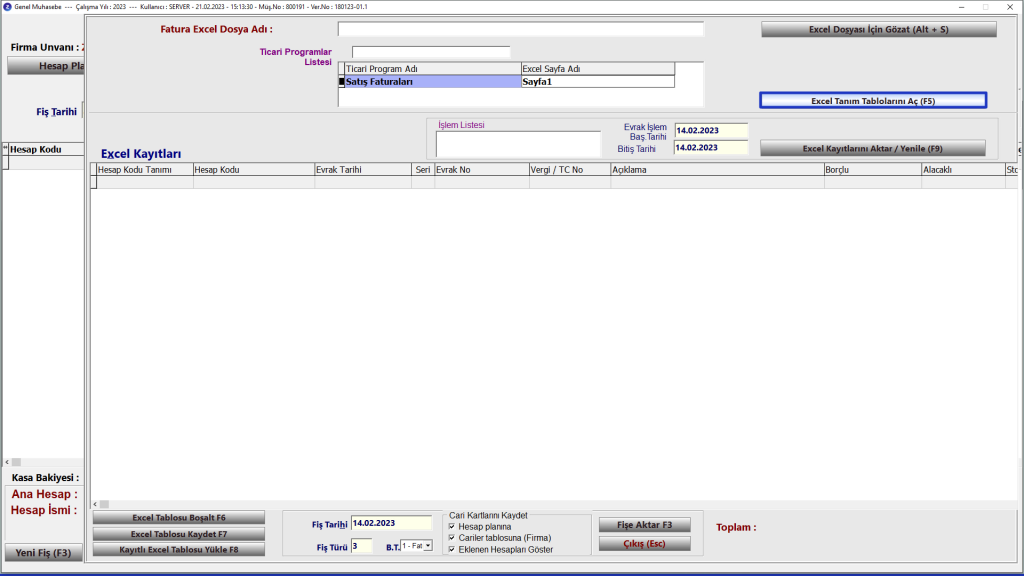Click the Excel Kayıtları horizontal scrollbar left arrow

pos(95,505)
